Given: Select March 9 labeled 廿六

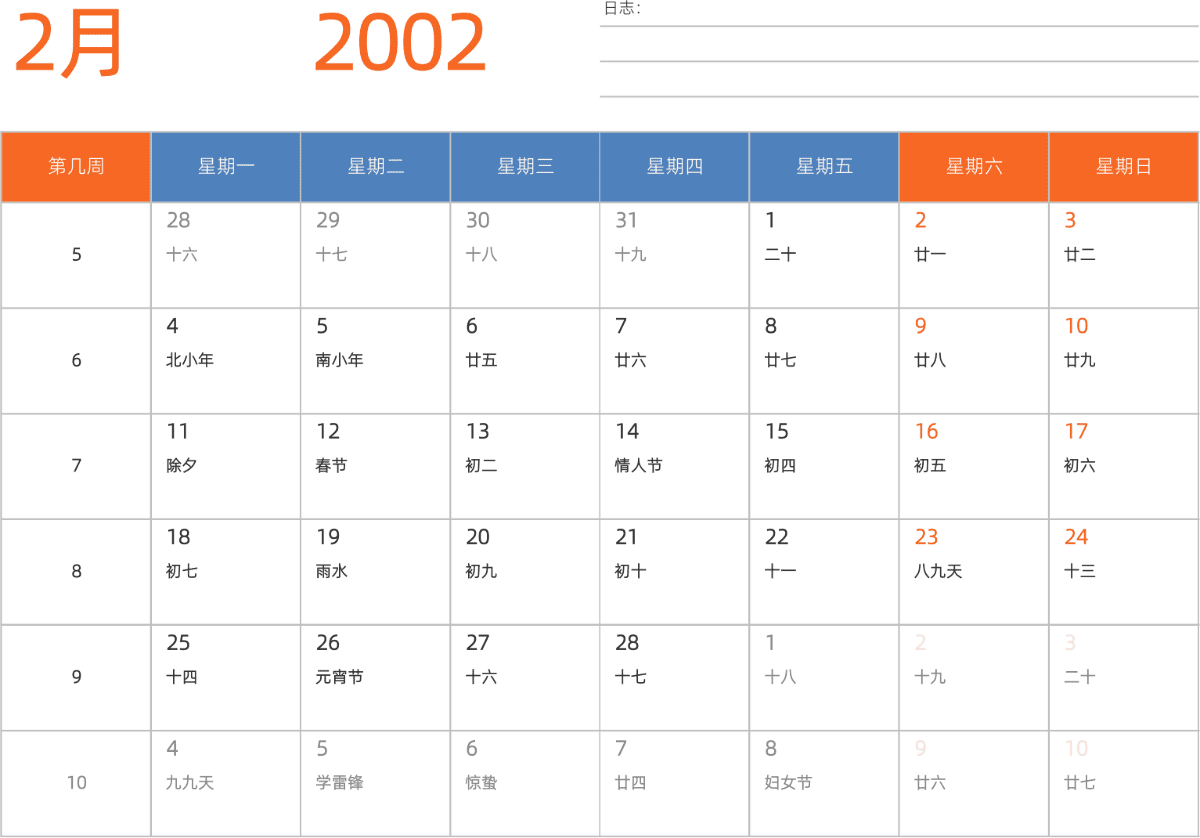Looking at the screenshot, I should [974, 783].
